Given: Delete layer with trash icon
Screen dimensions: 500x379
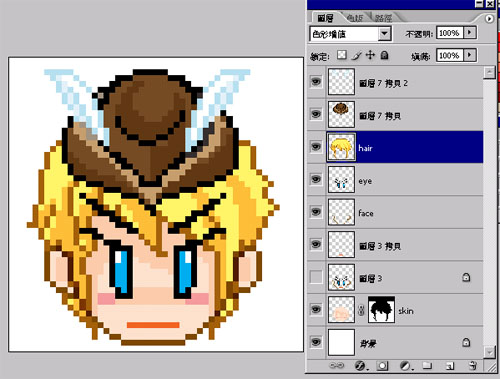Looking at the screenshot, I should pos(472,365).
